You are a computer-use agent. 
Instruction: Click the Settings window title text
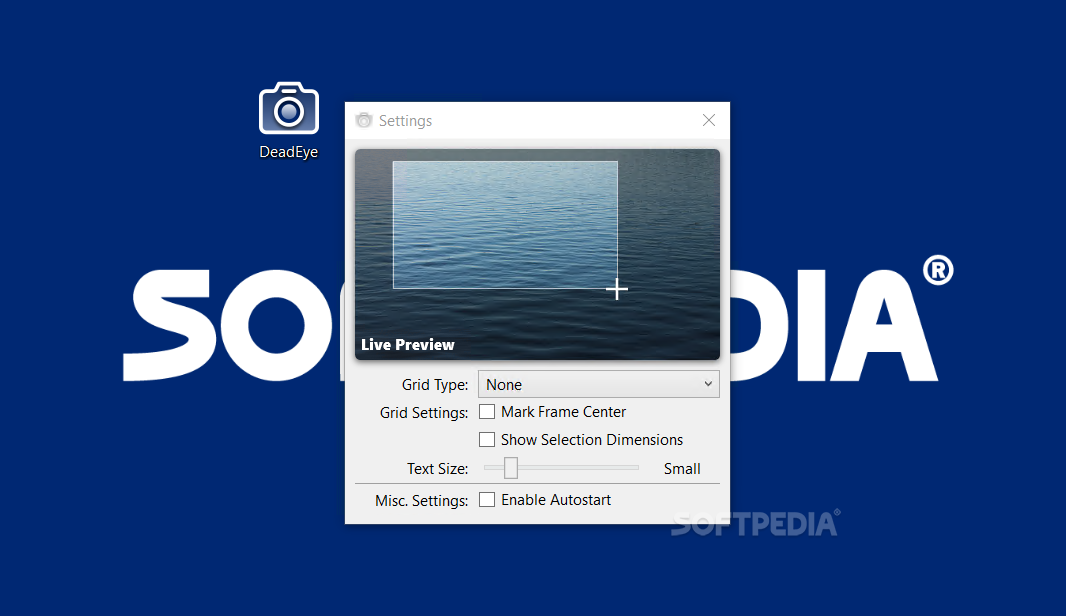[x=405, y=120]
